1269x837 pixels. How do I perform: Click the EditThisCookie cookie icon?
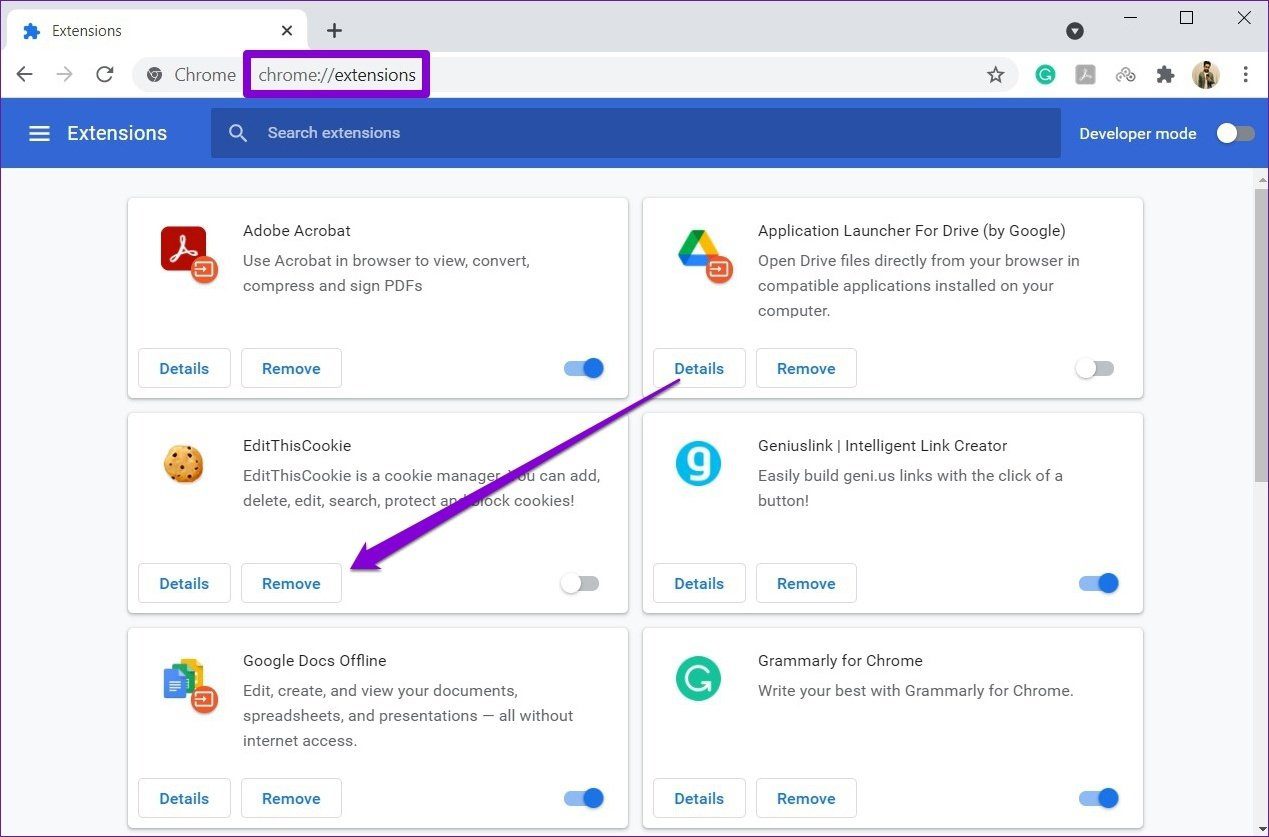[x=183, y=465]
